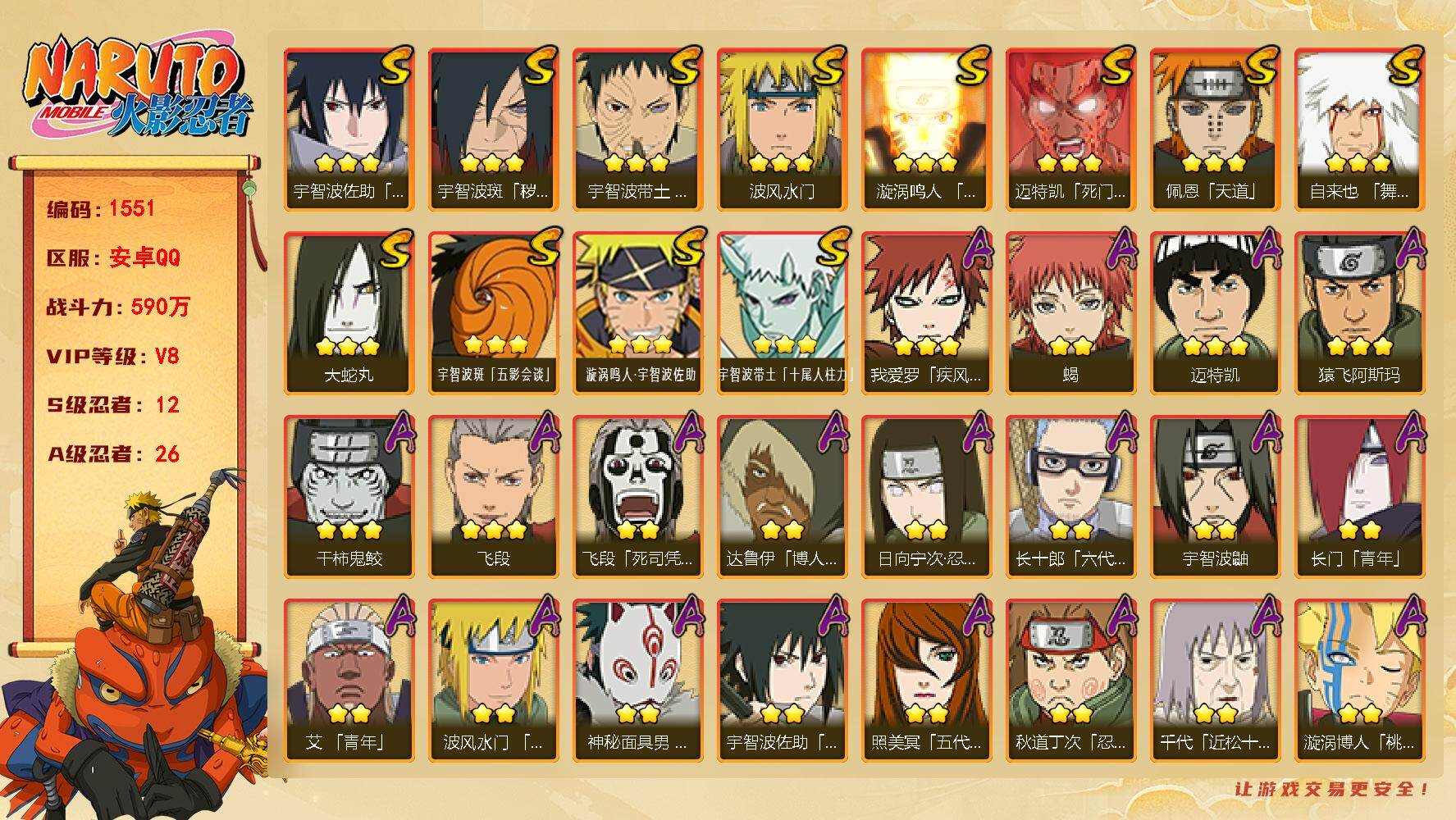This screenshot has height=820, width=1456.
Task: Click the 编码: 1551 label
Action: 101,208
